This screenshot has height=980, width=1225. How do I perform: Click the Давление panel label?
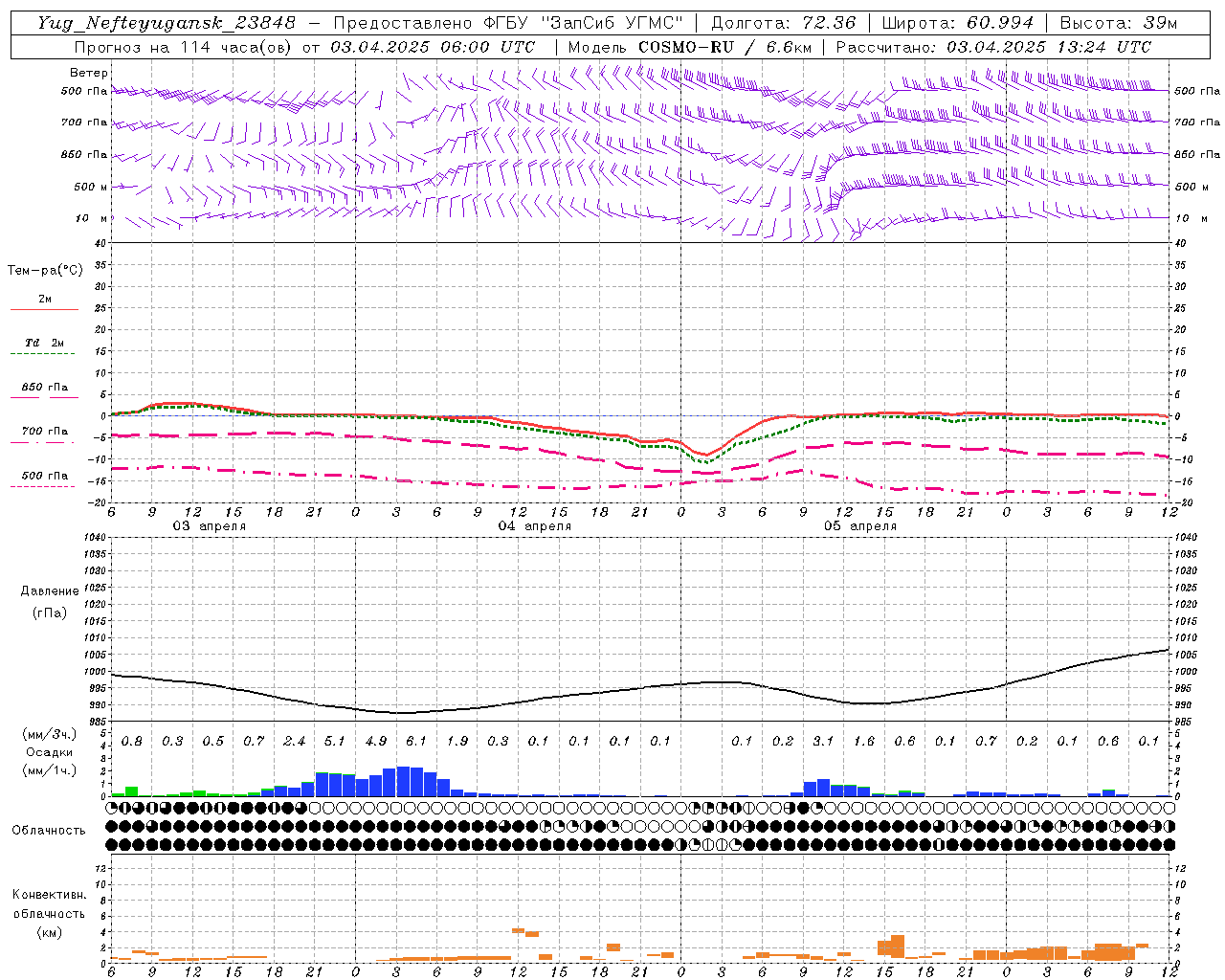coord(50,591)
